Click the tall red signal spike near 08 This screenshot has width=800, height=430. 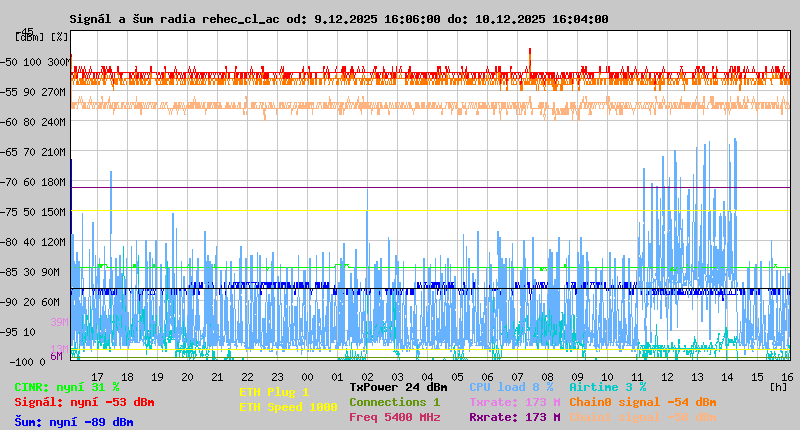pos(530,58)
